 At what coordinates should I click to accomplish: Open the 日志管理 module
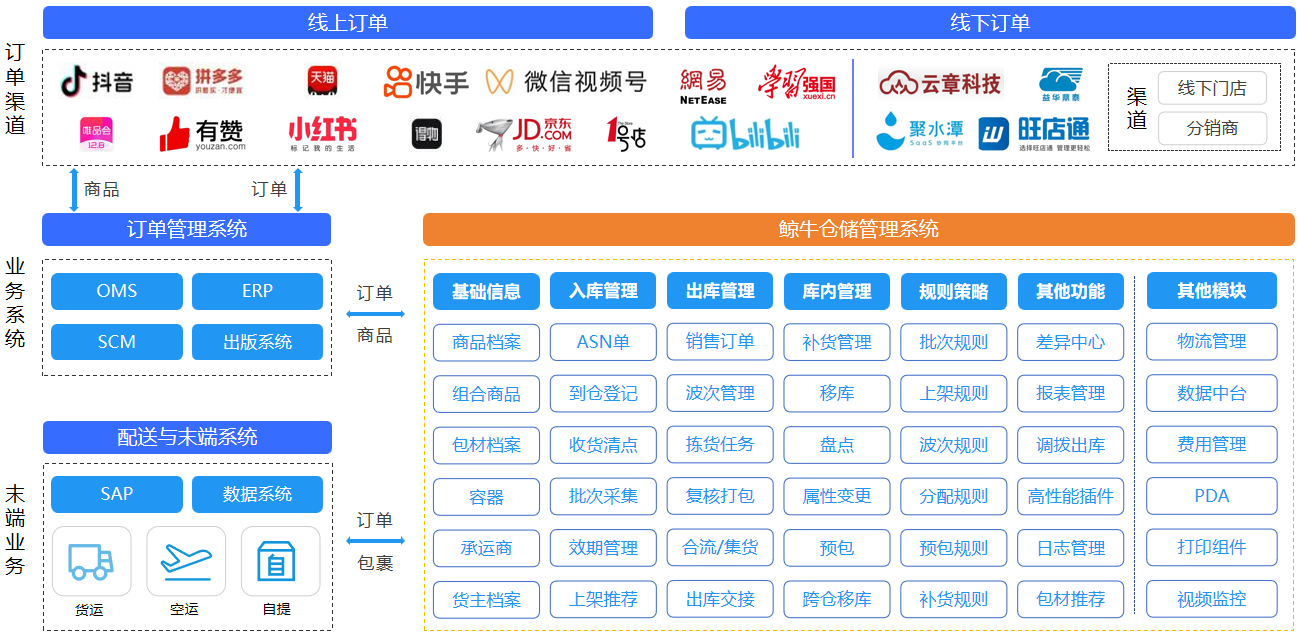tap(1071, 548)
